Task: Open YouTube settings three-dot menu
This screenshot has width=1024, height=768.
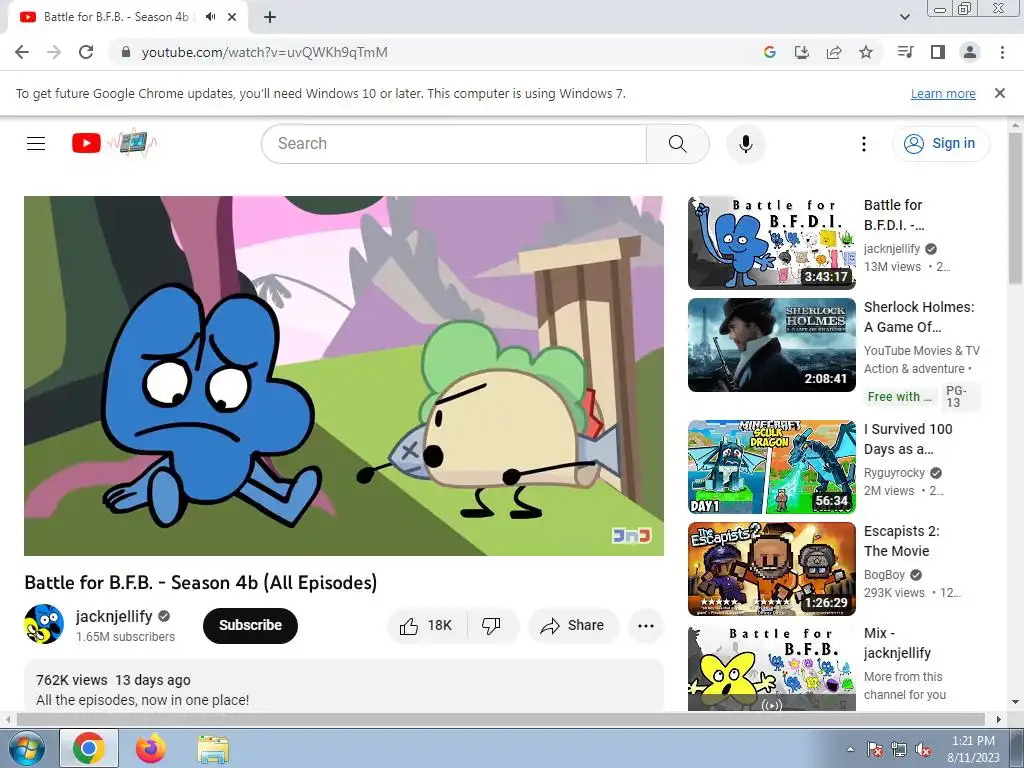Action: (863, 144)
